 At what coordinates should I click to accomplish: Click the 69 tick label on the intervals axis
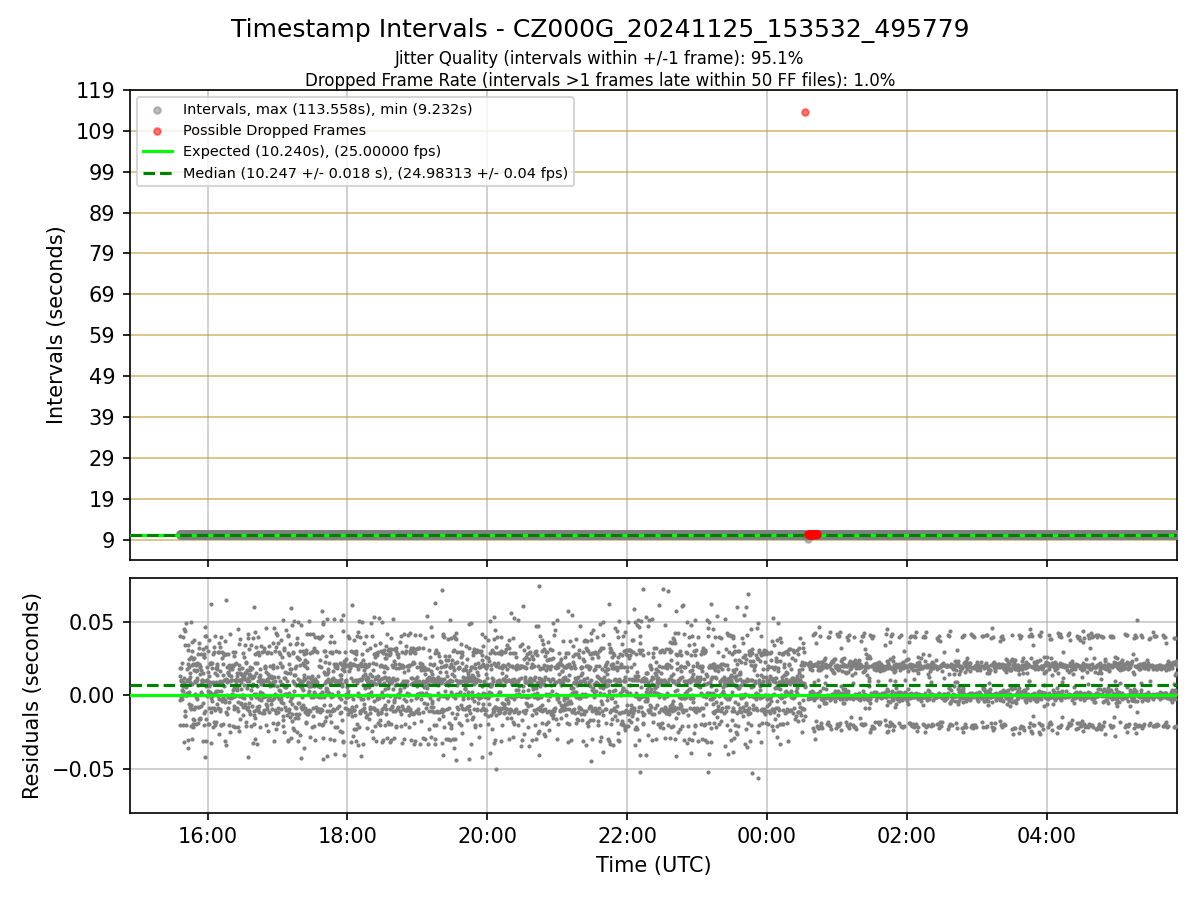click(x=105, y=295)
